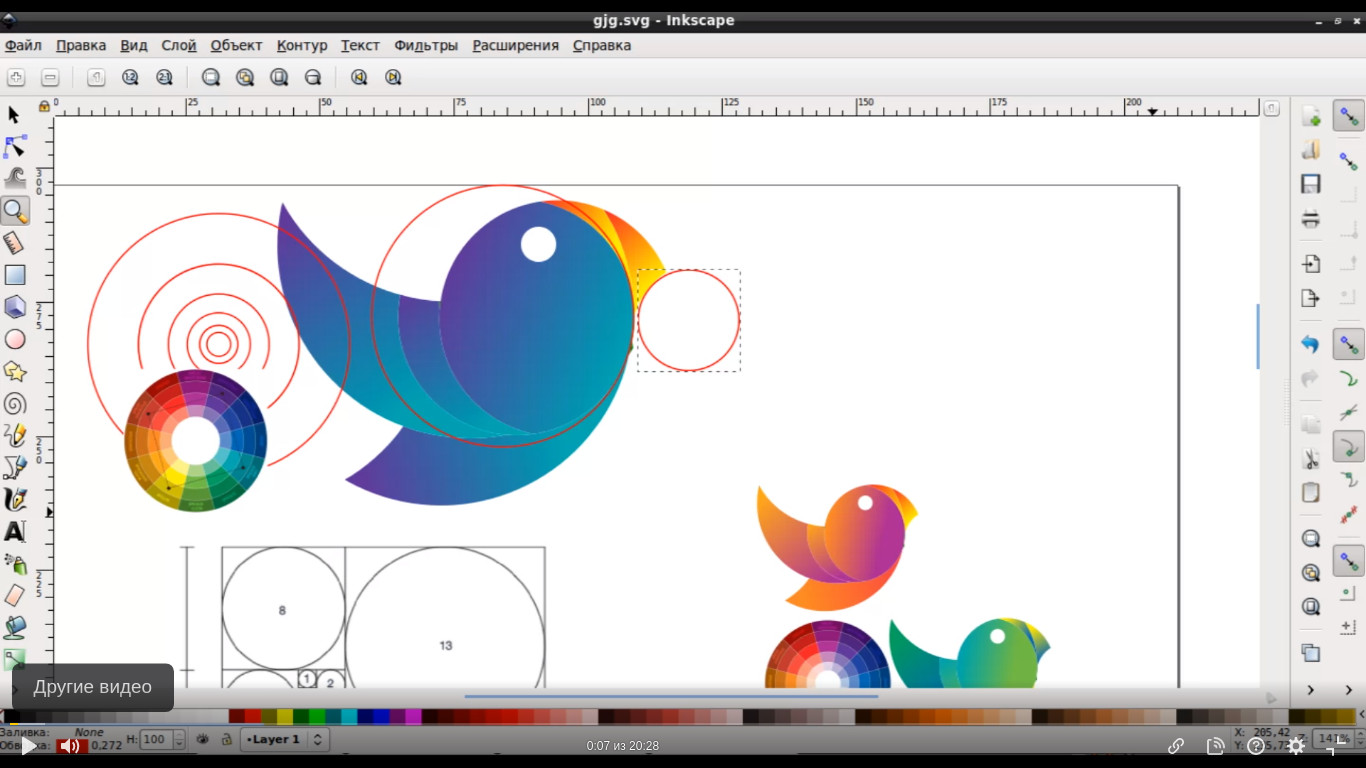This screenshot has height=768, width=1366.
Task: Open the Правка menu
Action: 81,45
